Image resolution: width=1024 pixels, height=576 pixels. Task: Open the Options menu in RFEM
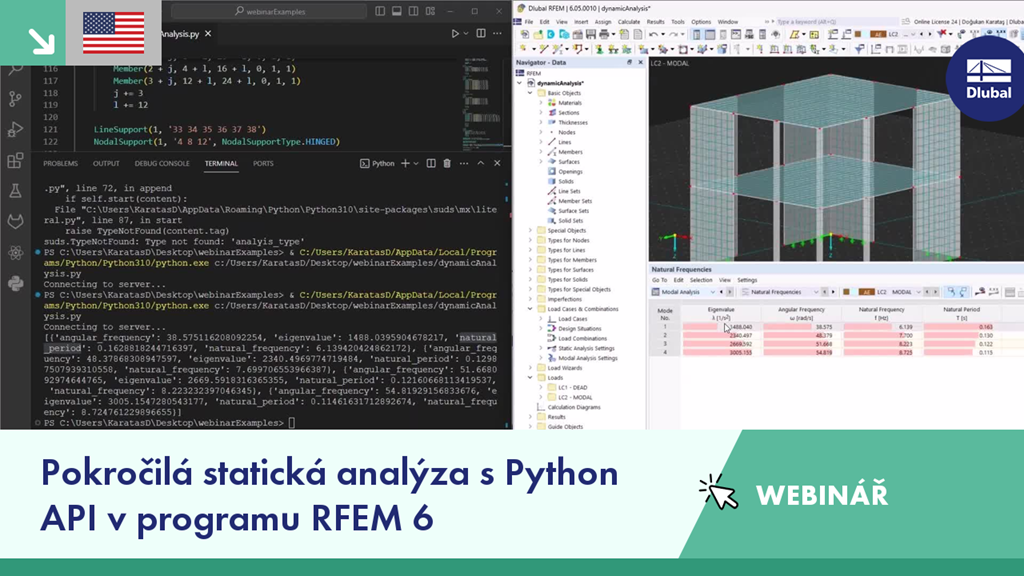(701, 22)
